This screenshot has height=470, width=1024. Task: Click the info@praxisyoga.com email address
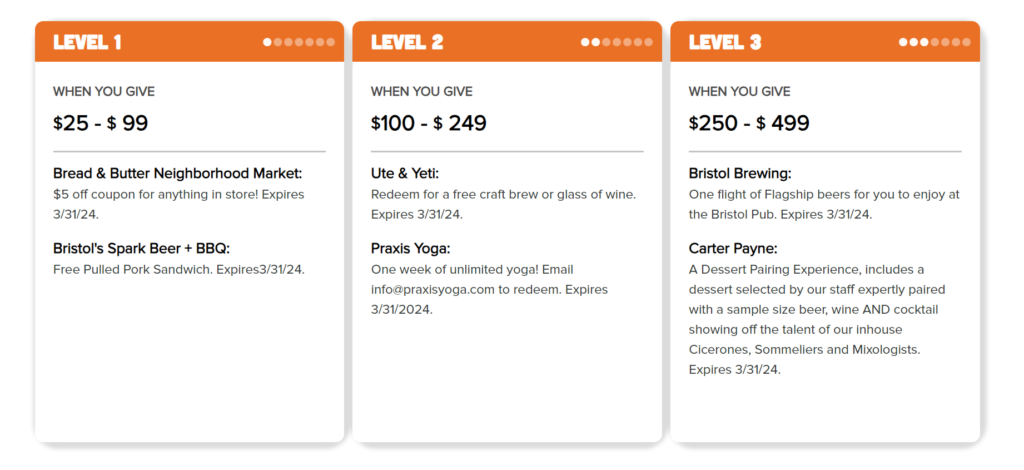[x=432, y=290]
